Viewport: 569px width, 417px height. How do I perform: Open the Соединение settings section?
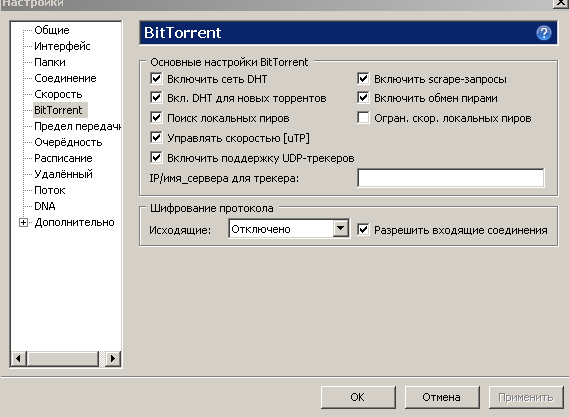coord(65,78)
